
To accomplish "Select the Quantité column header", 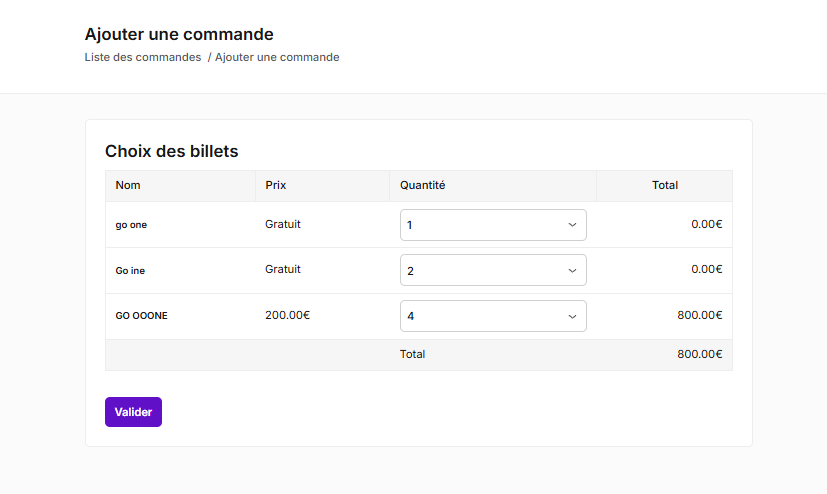I will coord(422,185).
